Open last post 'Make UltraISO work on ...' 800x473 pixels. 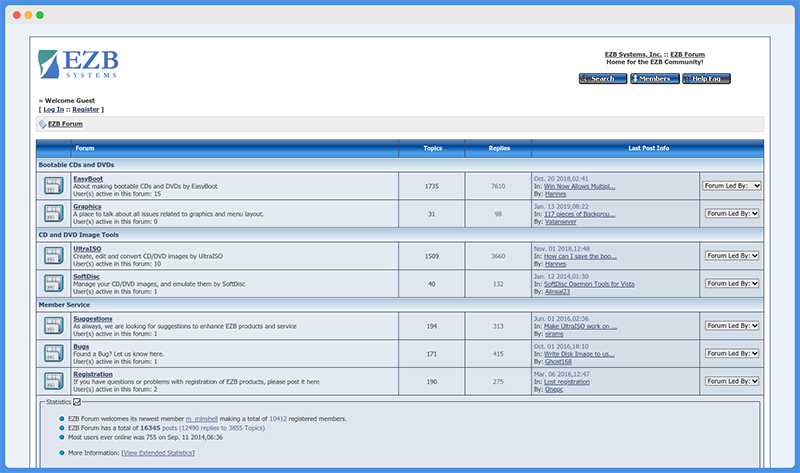pos(580,326)
